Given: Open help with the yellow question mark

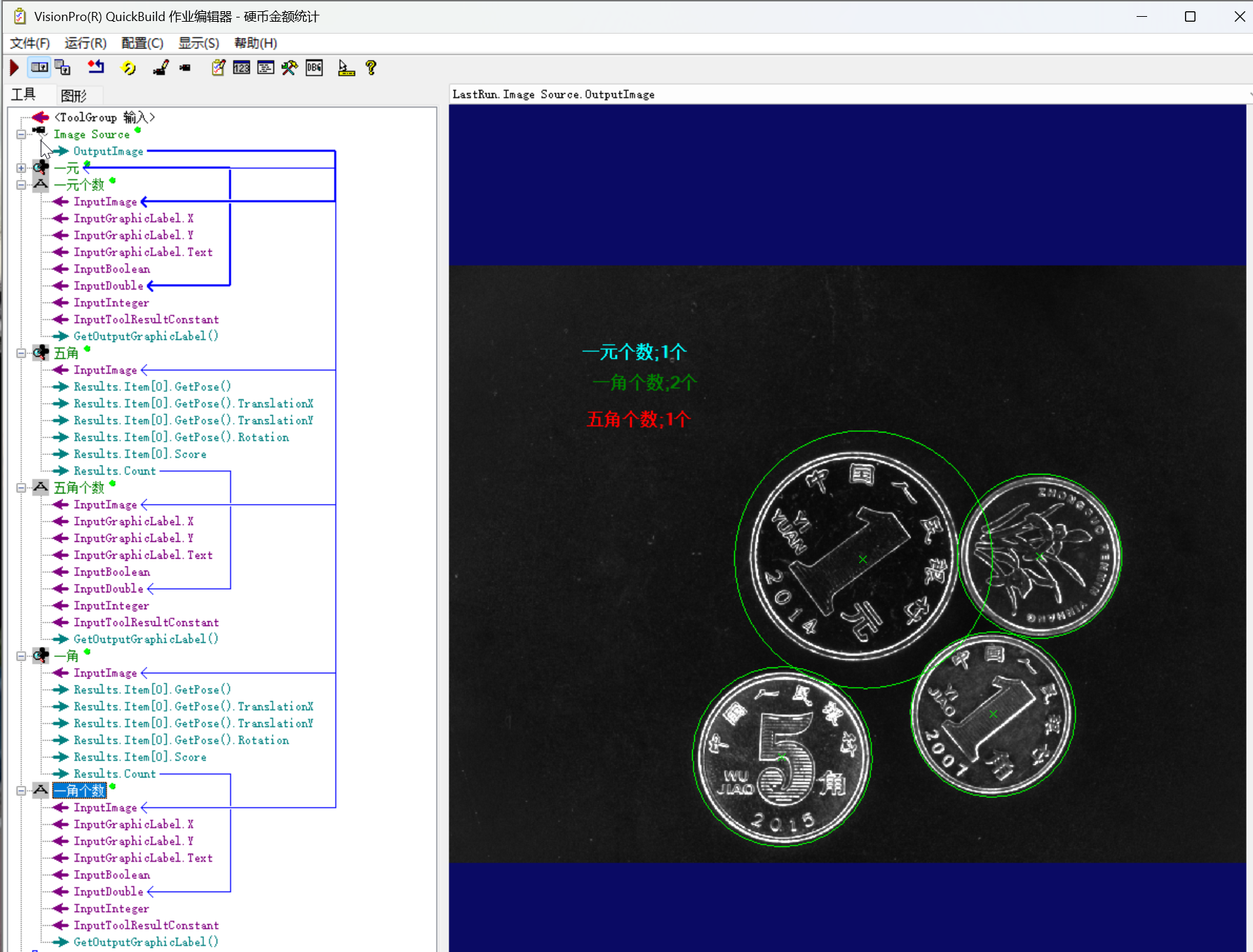Looking at the screenshot, I should 371,68.
